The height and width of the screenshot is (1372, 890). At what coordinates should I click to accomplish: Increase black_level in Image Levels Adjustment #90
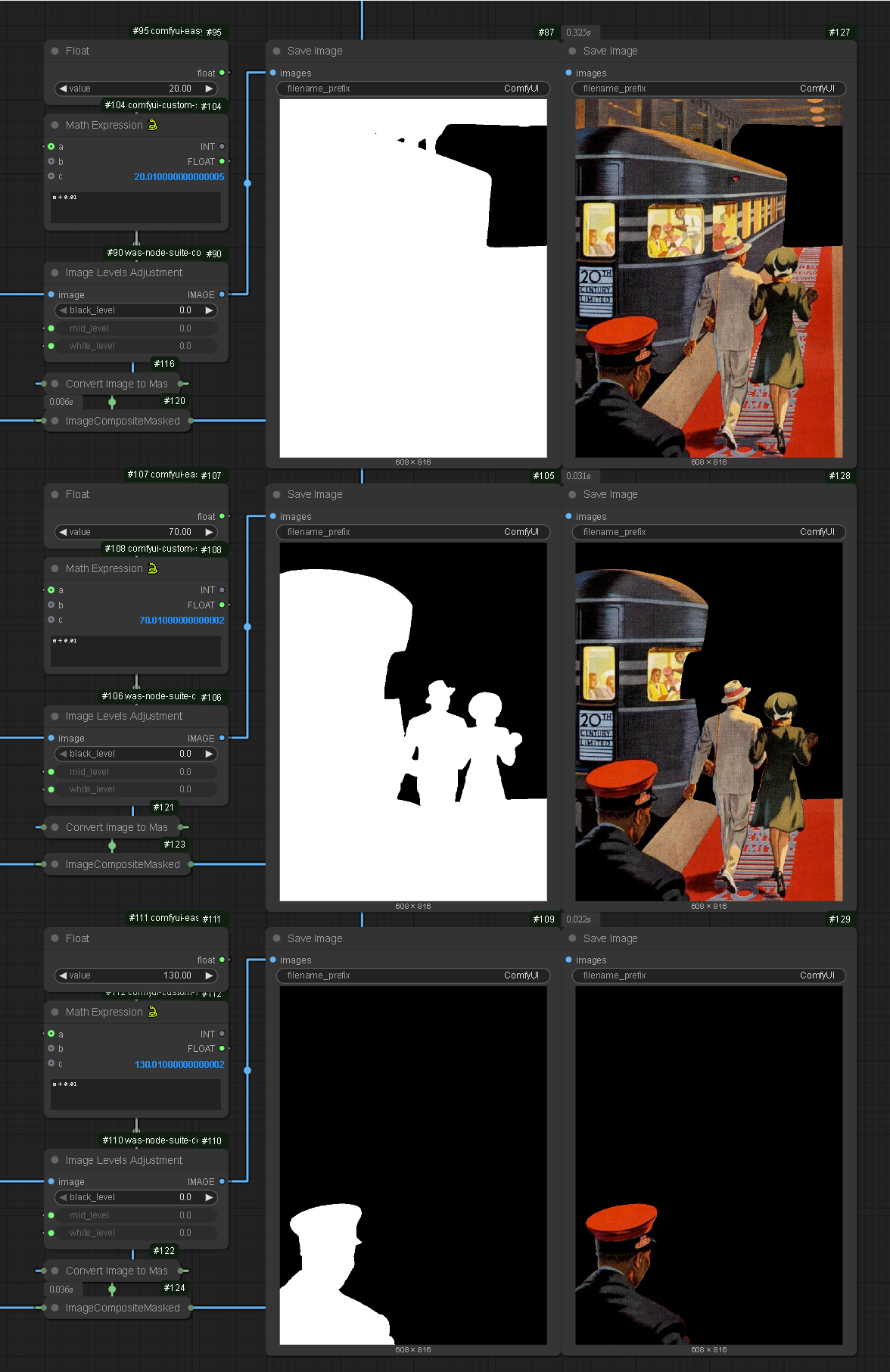click(209, 310)
